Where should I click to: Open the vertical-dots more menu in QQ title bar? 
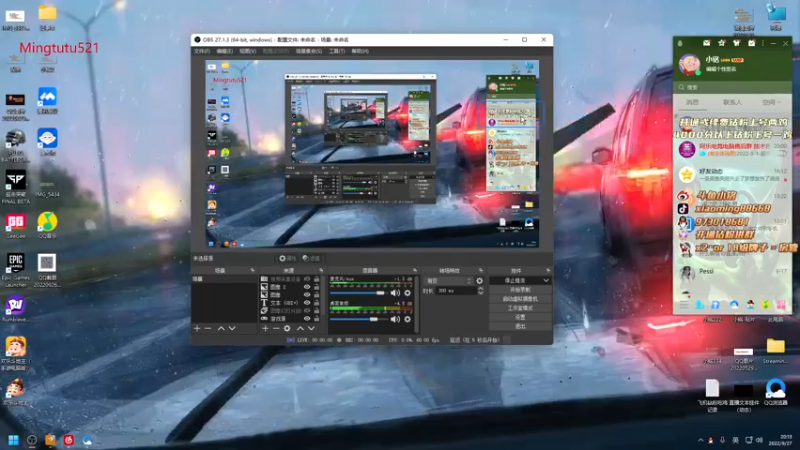763,43
